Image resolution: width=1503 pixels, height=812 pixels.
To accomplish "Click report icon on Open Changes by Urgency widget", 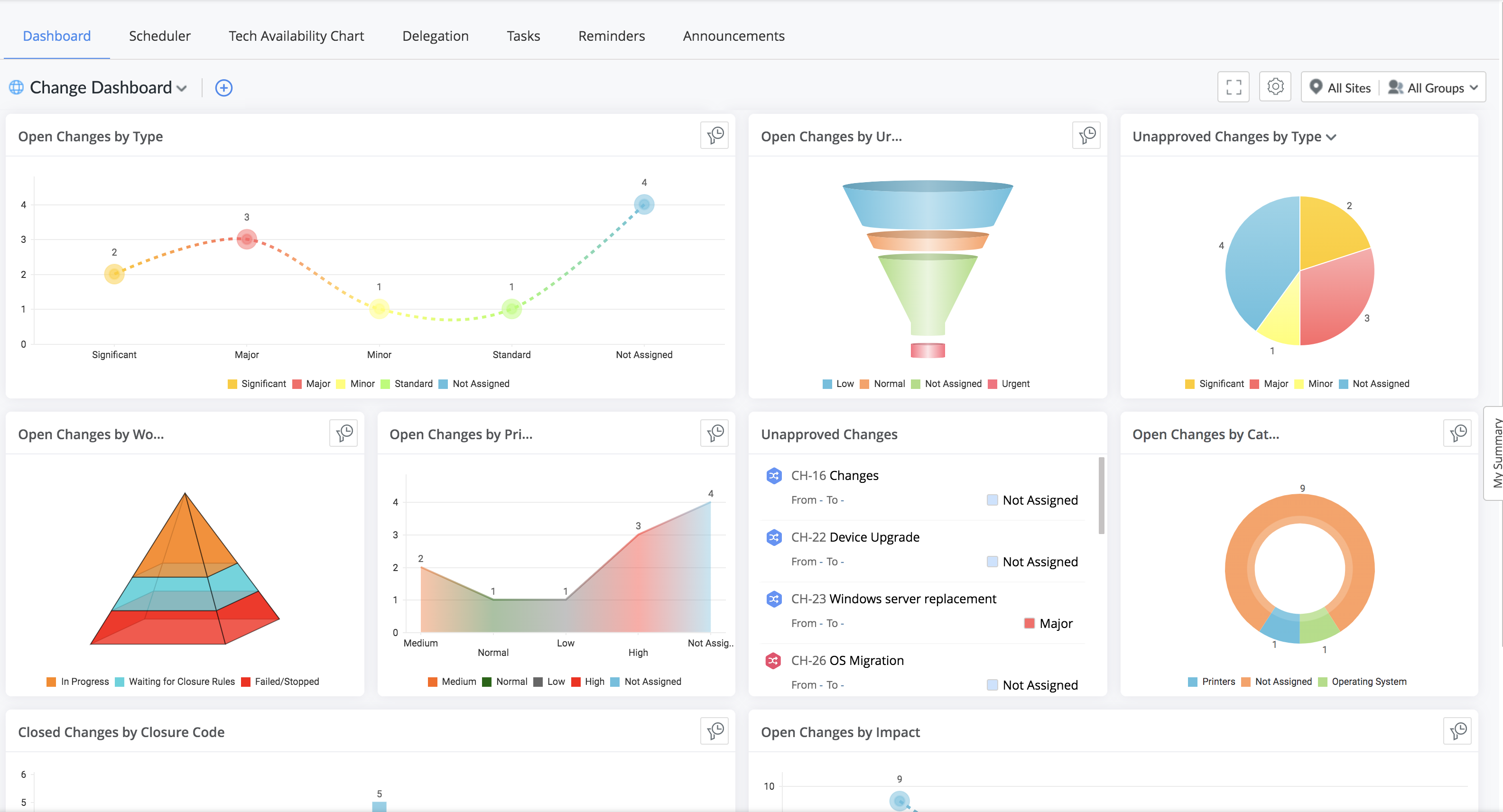I will click(x=1086, y=135).
